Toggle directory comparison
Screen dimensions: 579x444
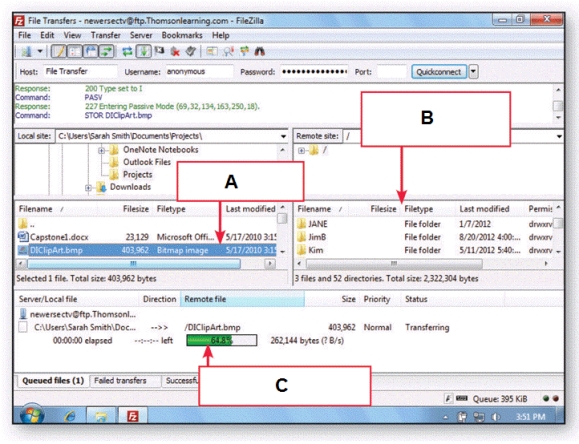click(228, 52)
